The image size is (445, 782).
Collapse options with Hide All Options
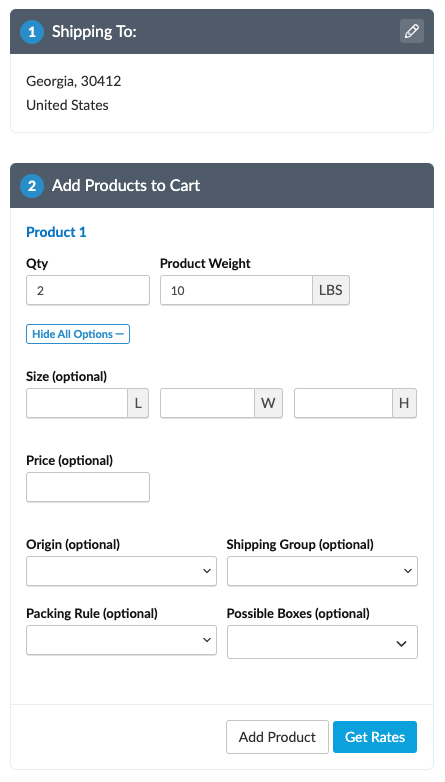coord(78,334)
